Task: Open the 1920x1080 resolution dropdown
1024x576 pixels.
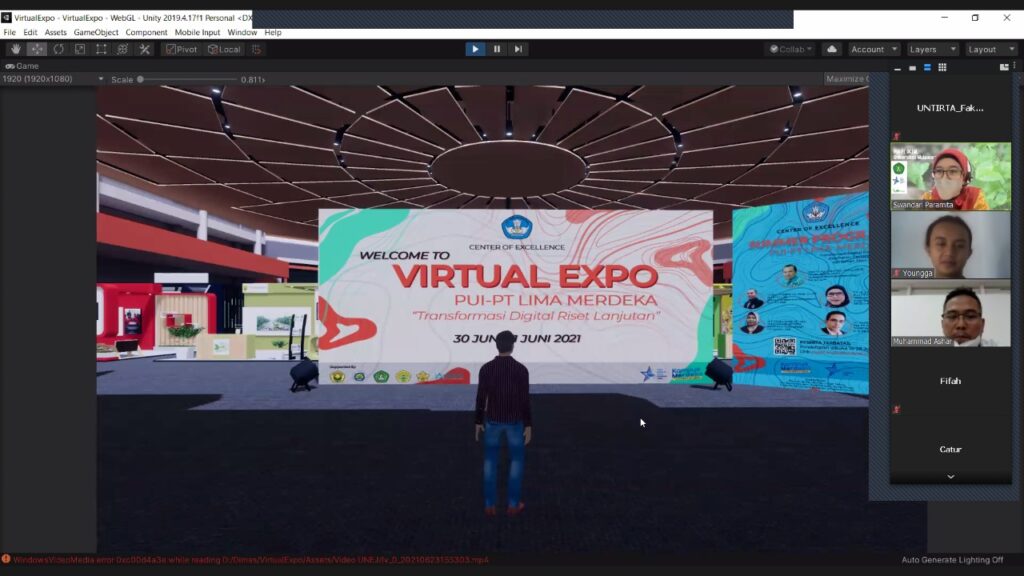Action: [x=52, y=79]
